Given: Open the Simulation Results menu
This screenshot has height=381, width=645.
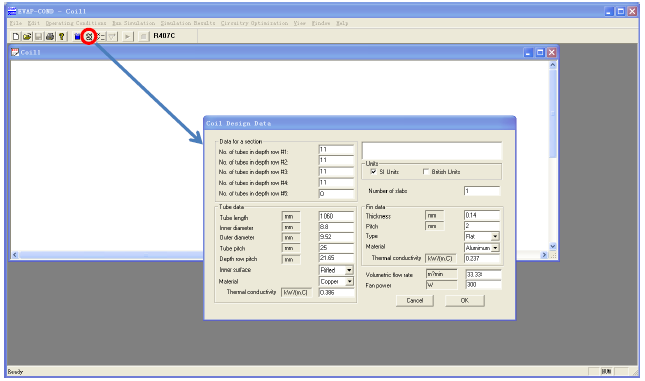Looking at the screenshot, I should [x=188, y=23].
